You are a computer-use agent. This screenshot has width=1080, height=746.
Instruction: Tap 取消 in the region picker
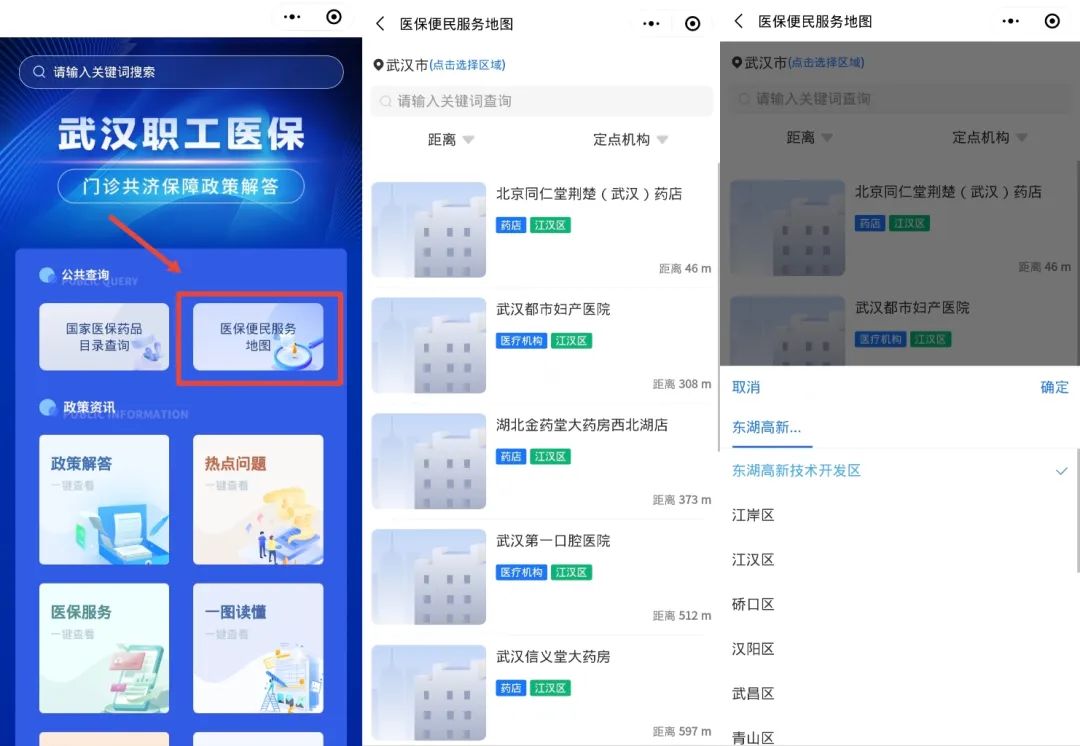click(746, 387)
